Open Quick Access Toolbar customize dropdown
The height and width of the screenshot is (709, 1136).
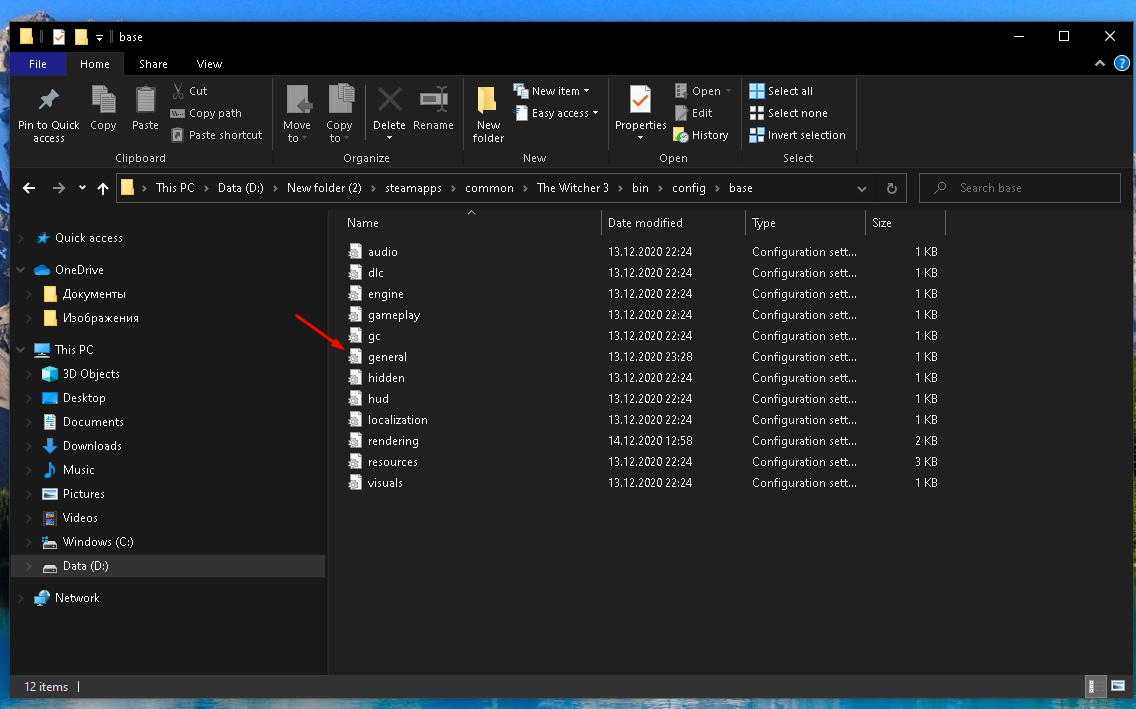(99, 37)
